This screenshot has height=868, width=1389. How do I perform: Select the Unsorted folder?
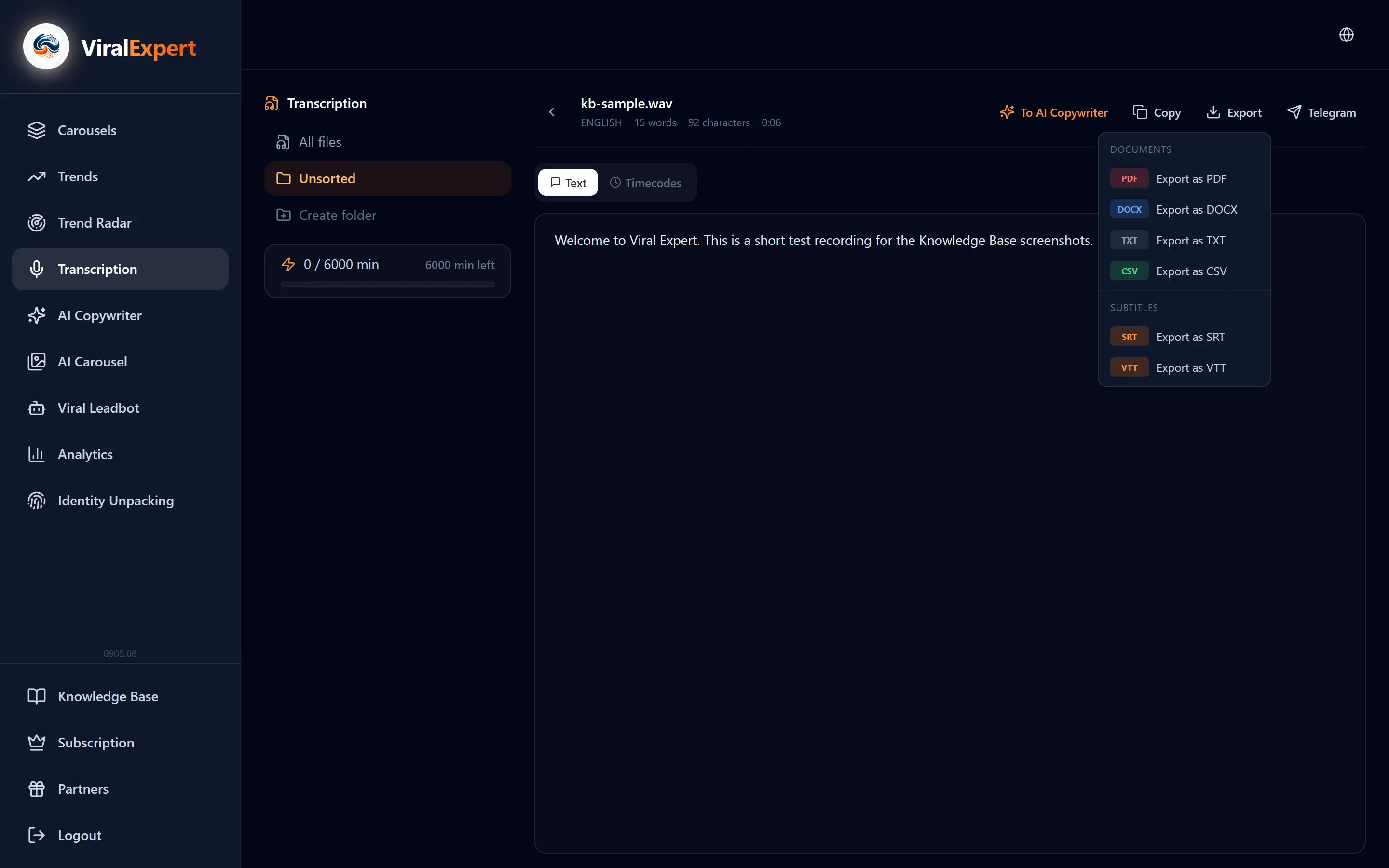pyautogui.click(x=387, y=178)
